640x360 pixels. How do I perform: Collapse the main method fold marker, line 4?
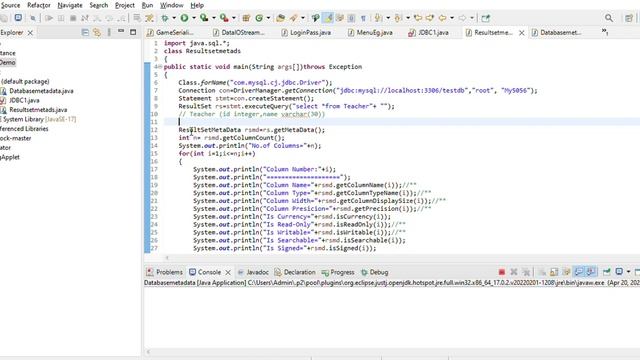click(160, 67)
